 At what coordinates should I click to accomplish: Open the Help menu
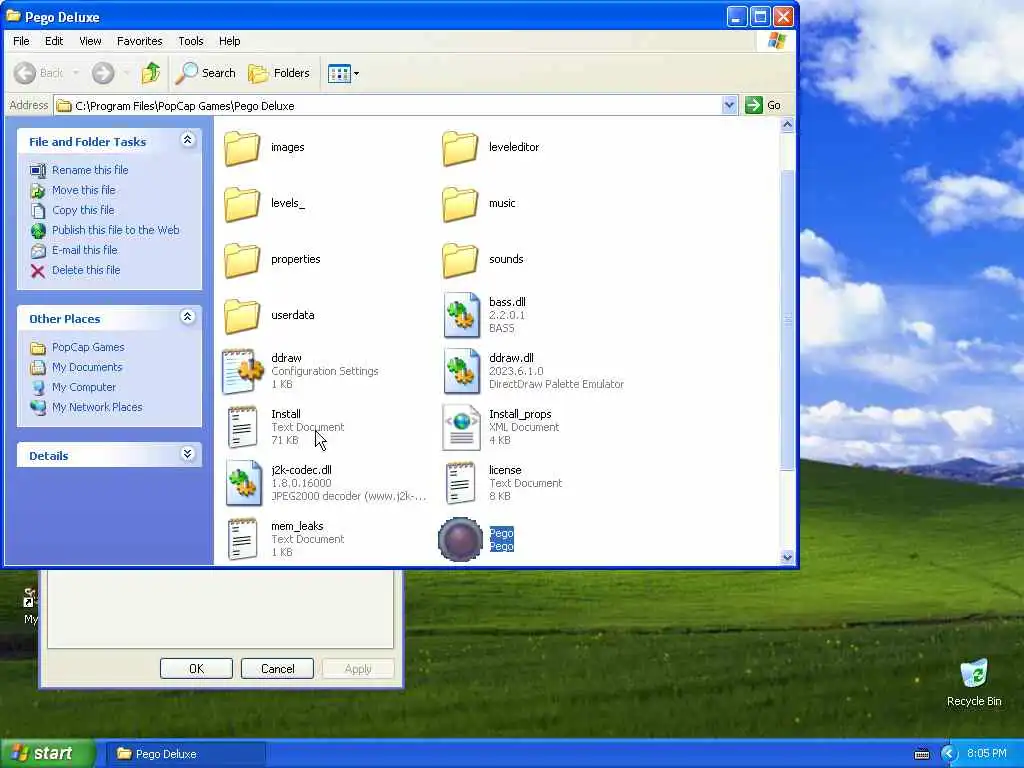point(229,41)
